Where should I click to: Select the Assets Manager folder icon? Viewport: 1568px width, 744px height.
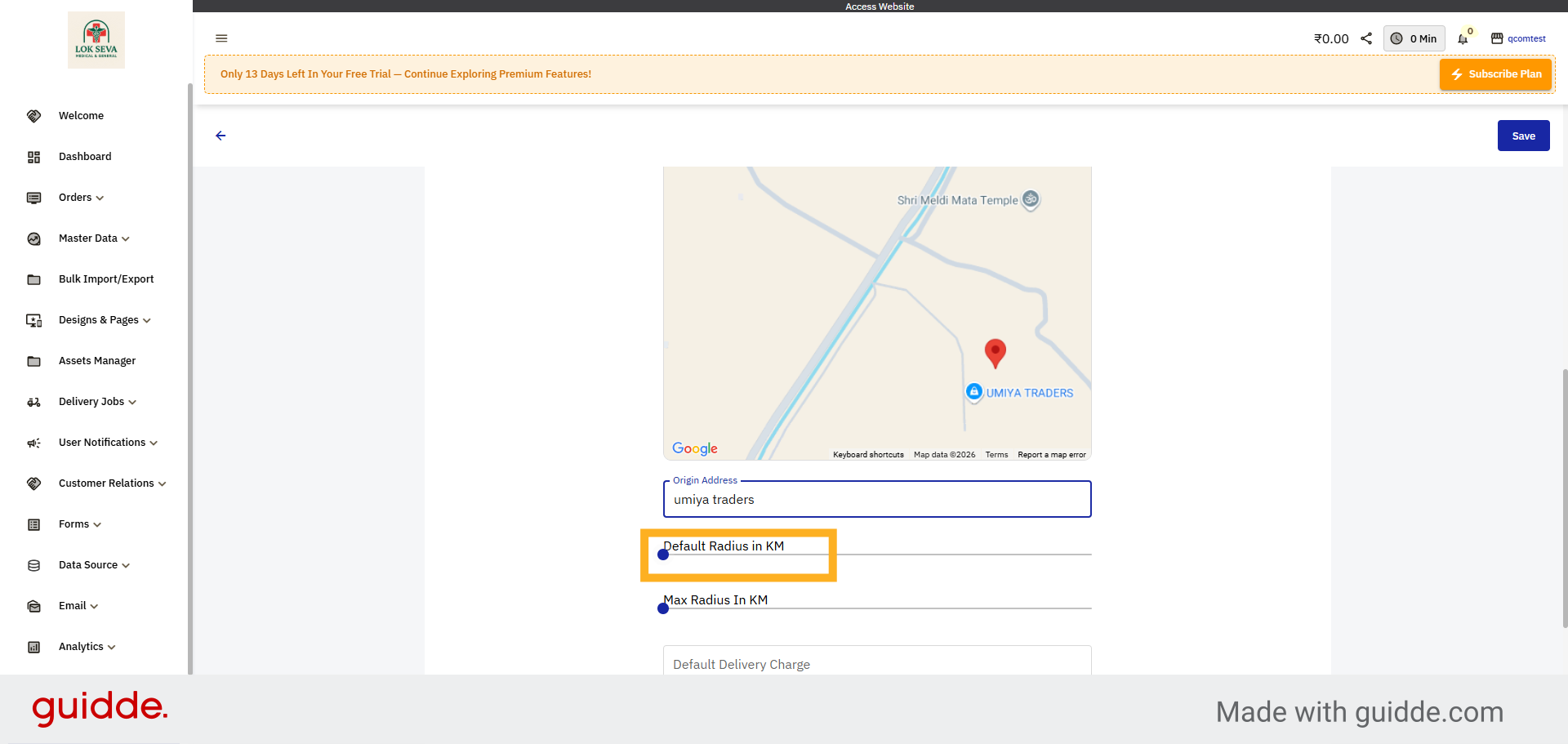33,360
